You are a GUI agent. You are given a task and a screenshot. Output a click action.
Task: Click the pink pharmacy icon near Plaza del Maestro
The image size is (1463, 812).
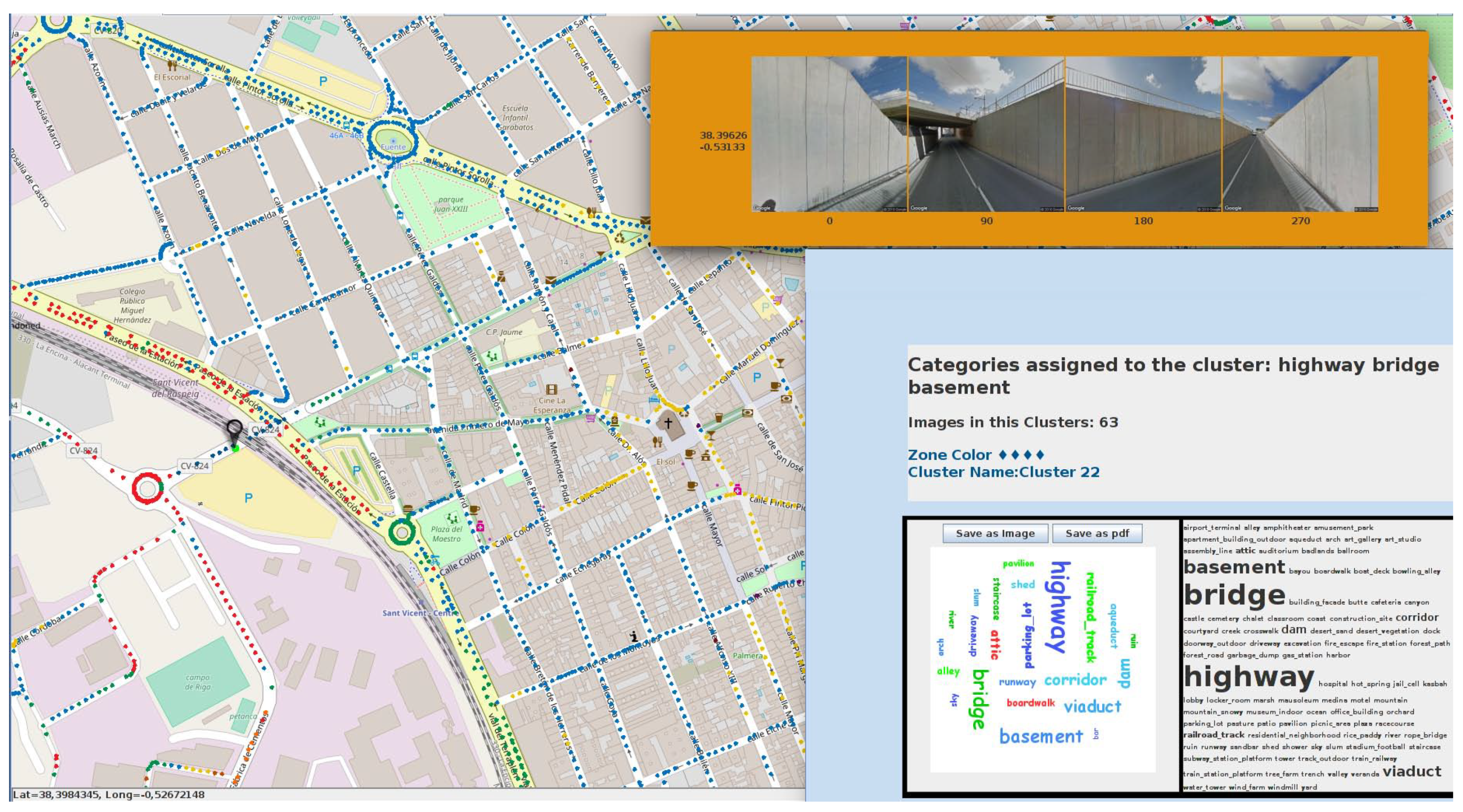pyautogui.click(x=480, y=526)
